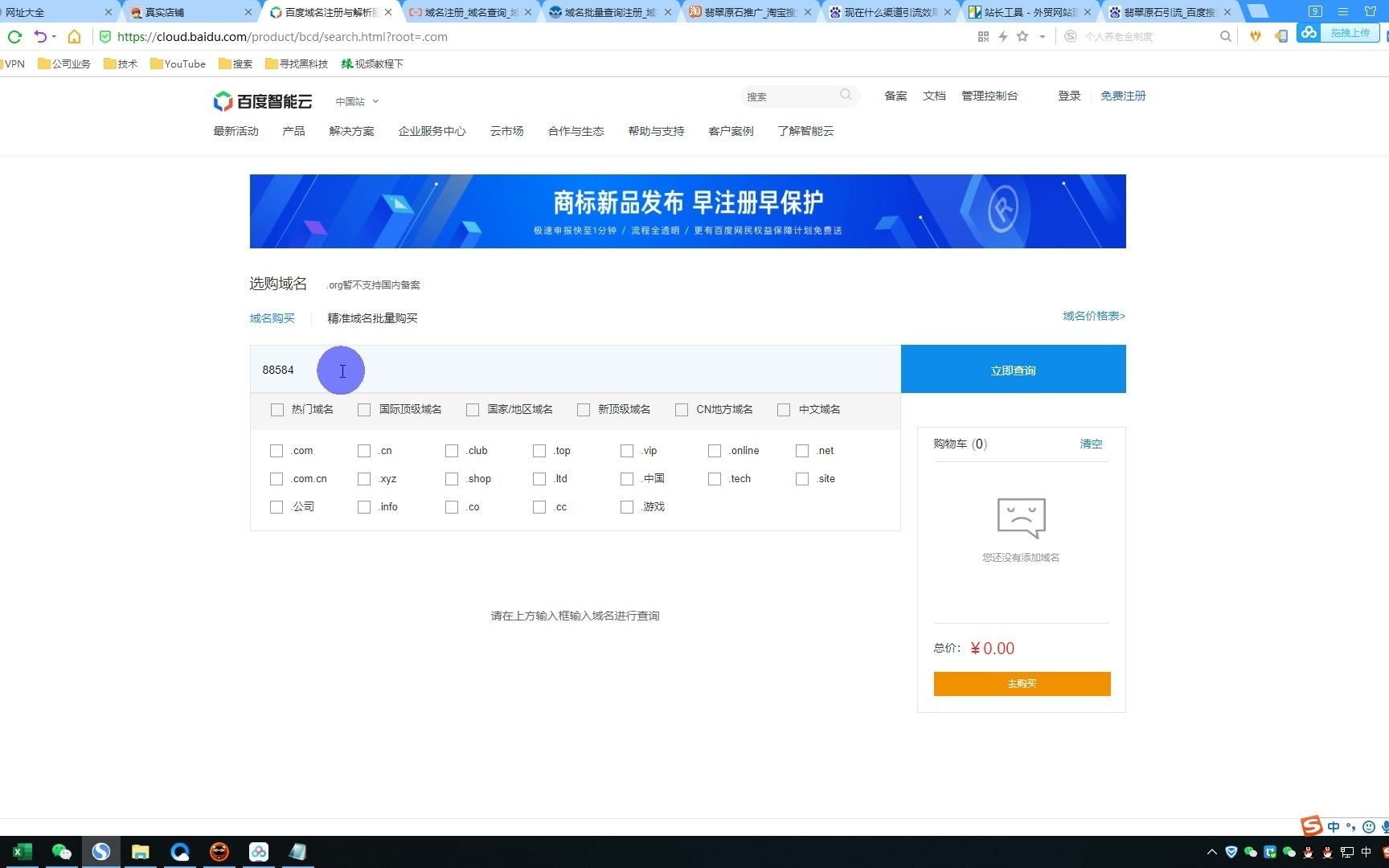This screenshot has height=868, width=1389.
Task: Open the blue Q app in taskbar
Action: 179,852
